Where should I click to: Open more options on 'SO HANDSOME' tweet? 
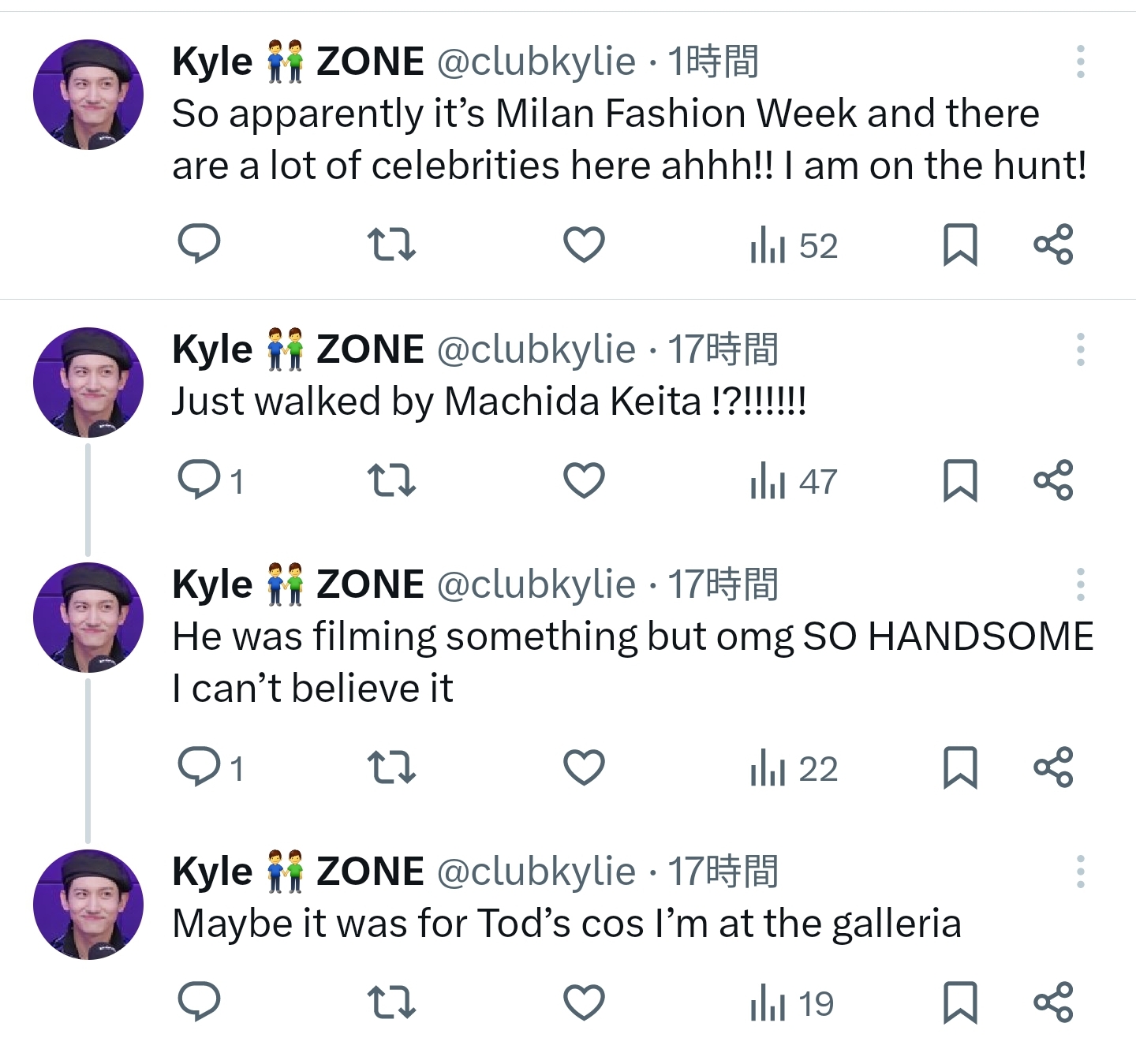pyautogui.click(x=1080, y=584)
